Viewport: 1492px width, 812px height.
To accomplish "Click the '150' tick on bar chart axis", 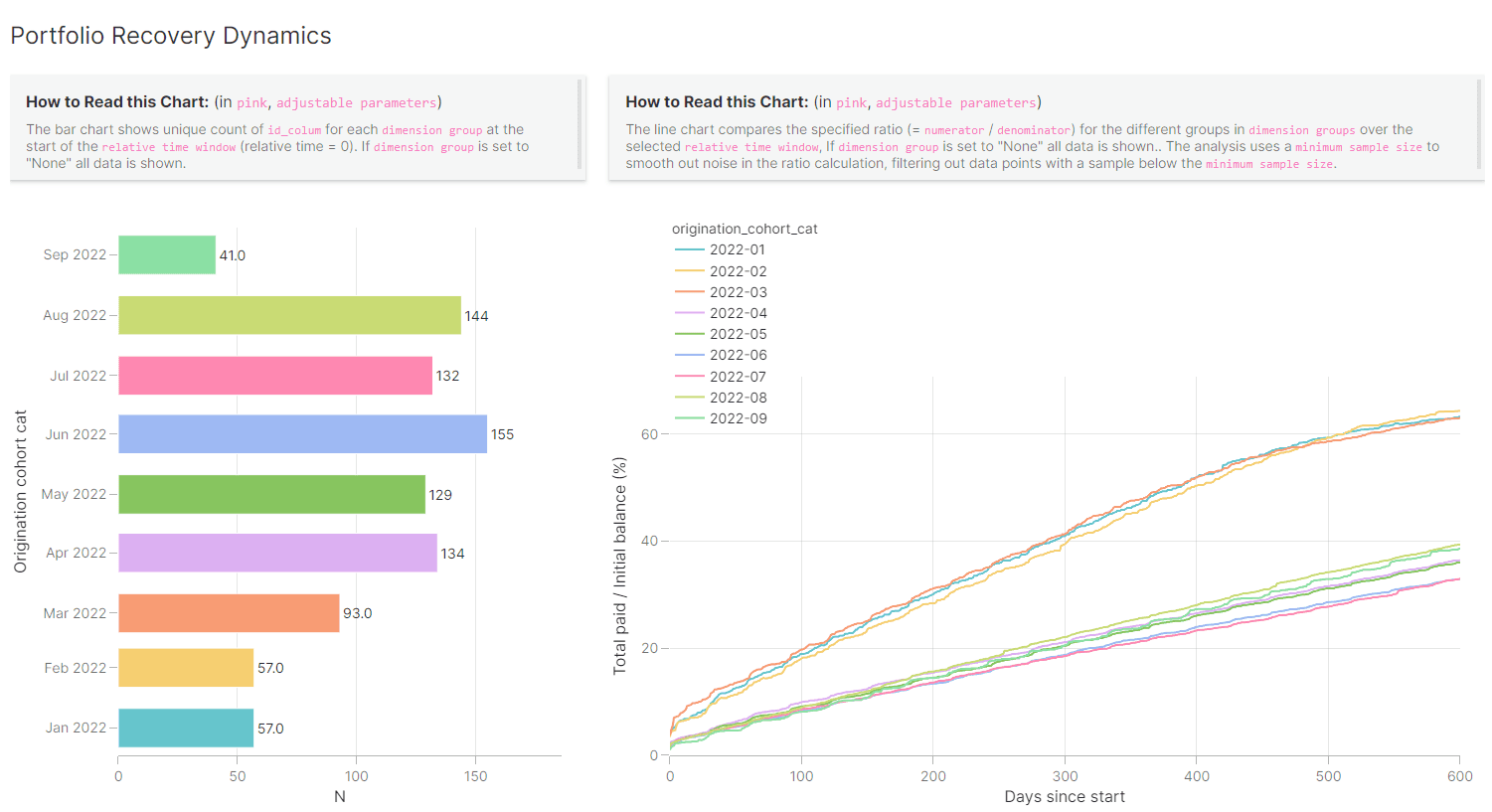I will pos(475,776).
